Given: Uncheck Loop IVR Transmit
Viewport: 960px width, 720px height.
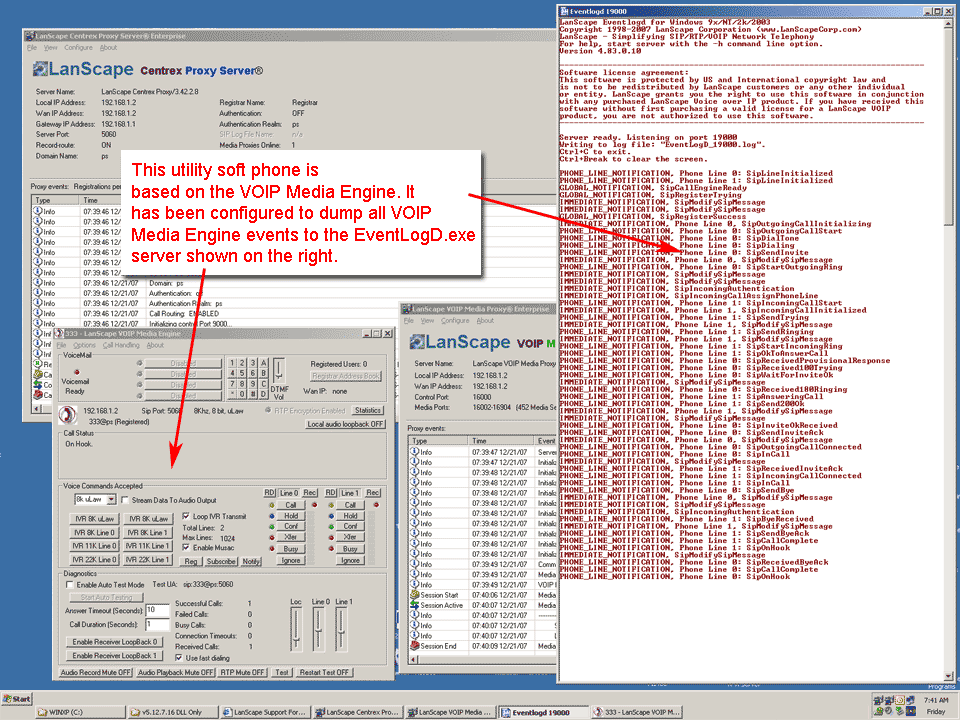Looking at the screenshot, I should pos(186,516).
